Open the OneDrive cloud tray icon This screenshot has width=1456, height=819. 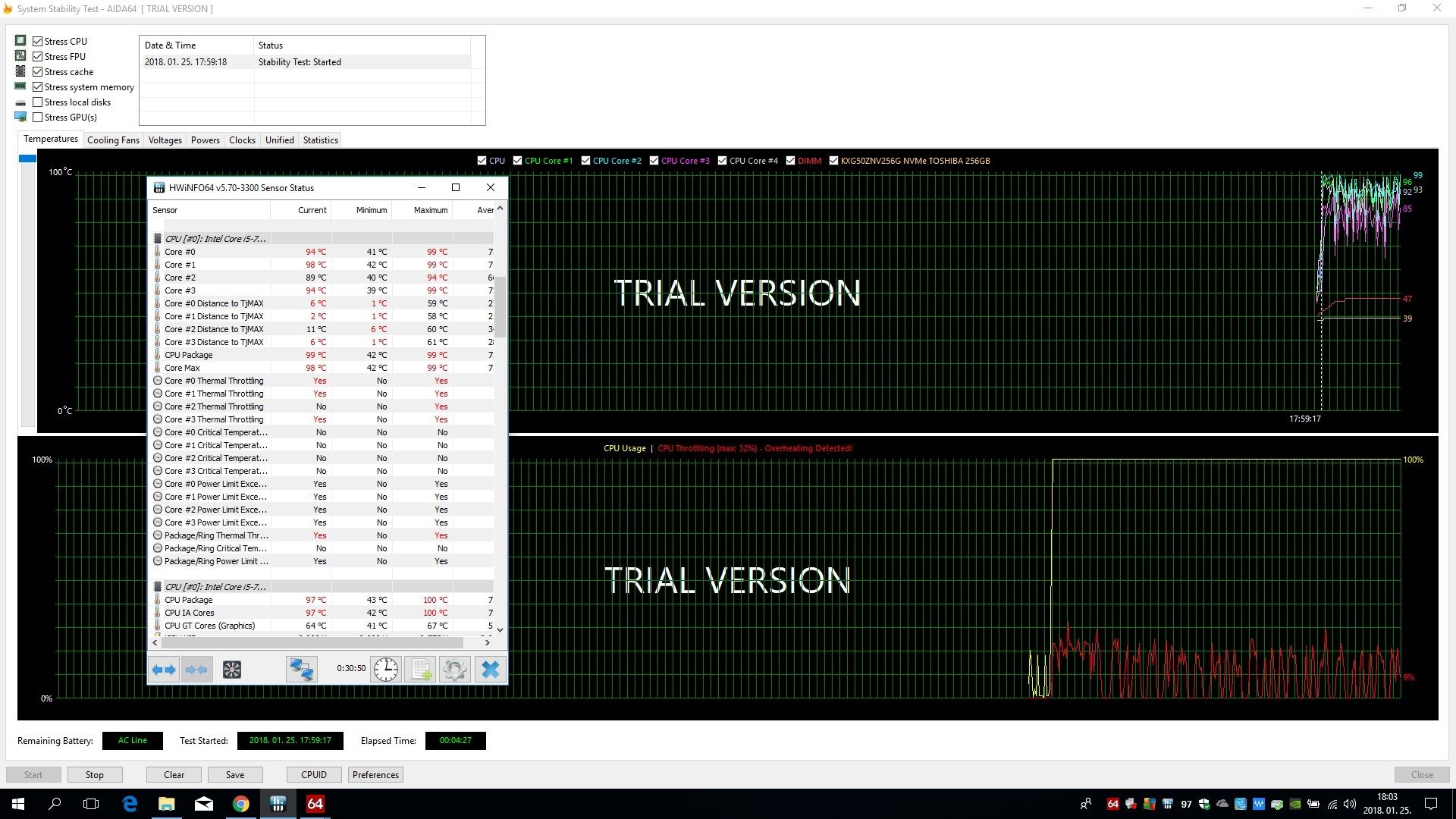1222,804
